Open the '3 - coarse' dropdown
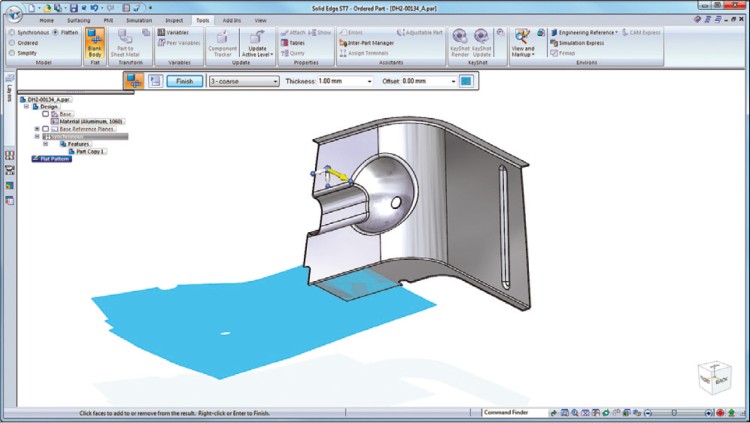 [x=274, y=81]
